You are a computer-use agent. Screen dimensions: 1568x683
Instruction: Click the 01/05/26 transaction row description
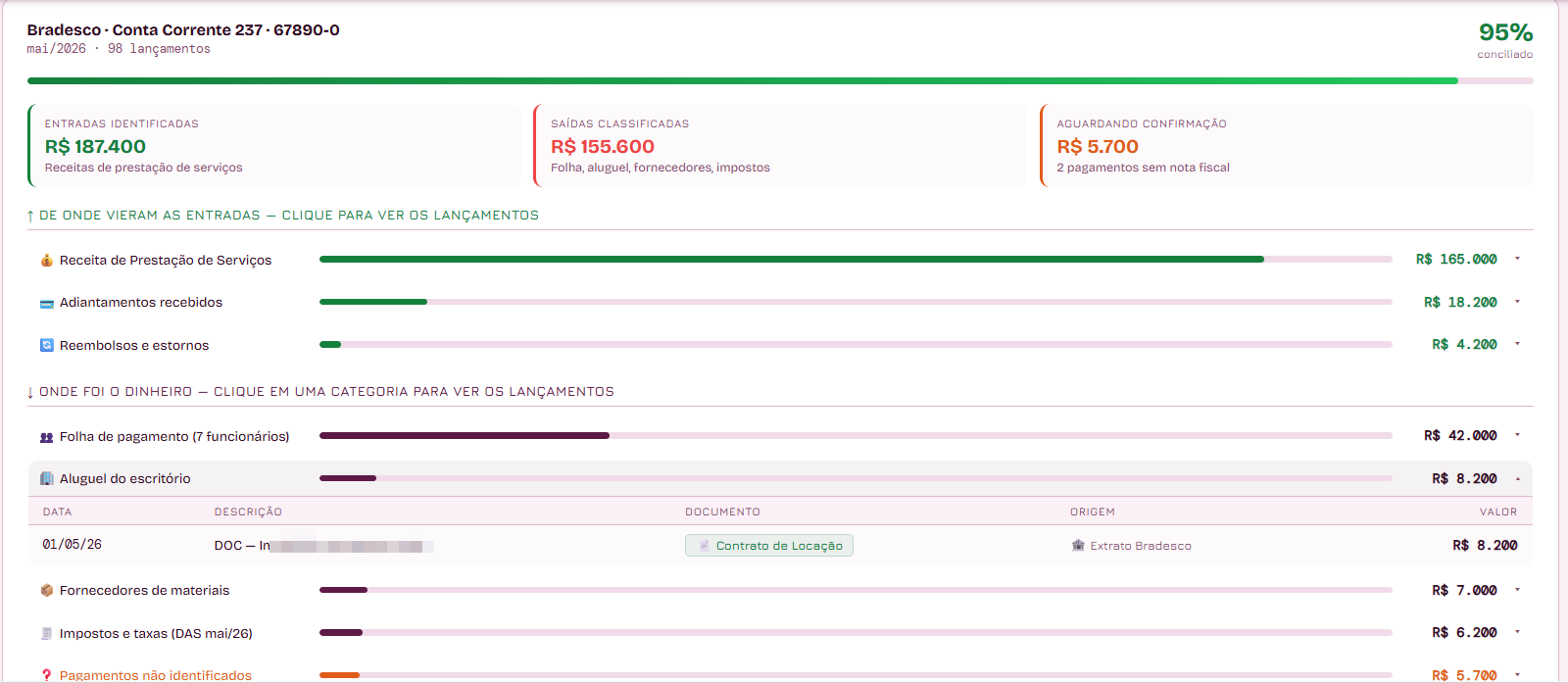coord(324,546)
